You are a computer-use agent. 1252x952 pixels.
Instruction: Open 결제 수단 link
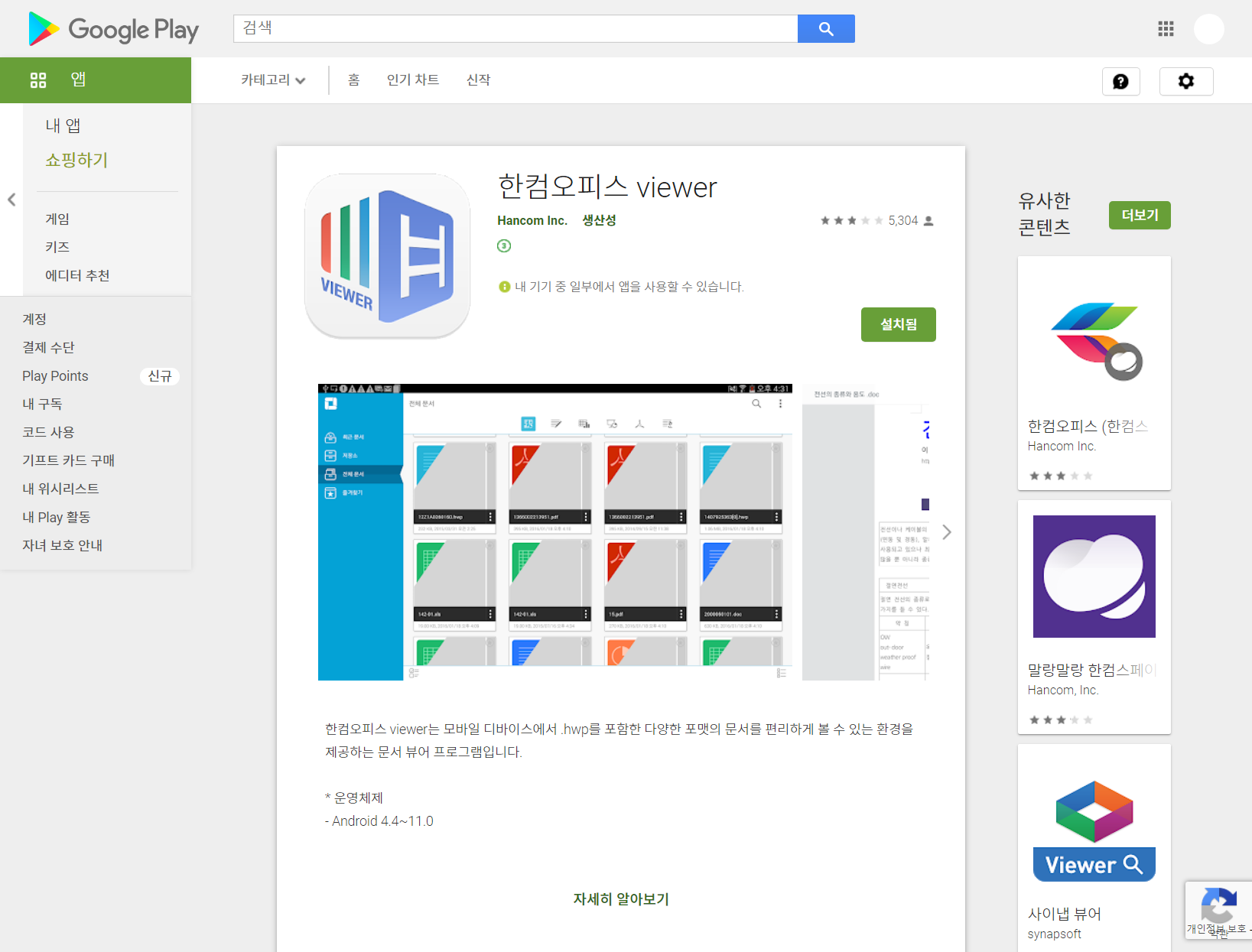pos(48,347)
